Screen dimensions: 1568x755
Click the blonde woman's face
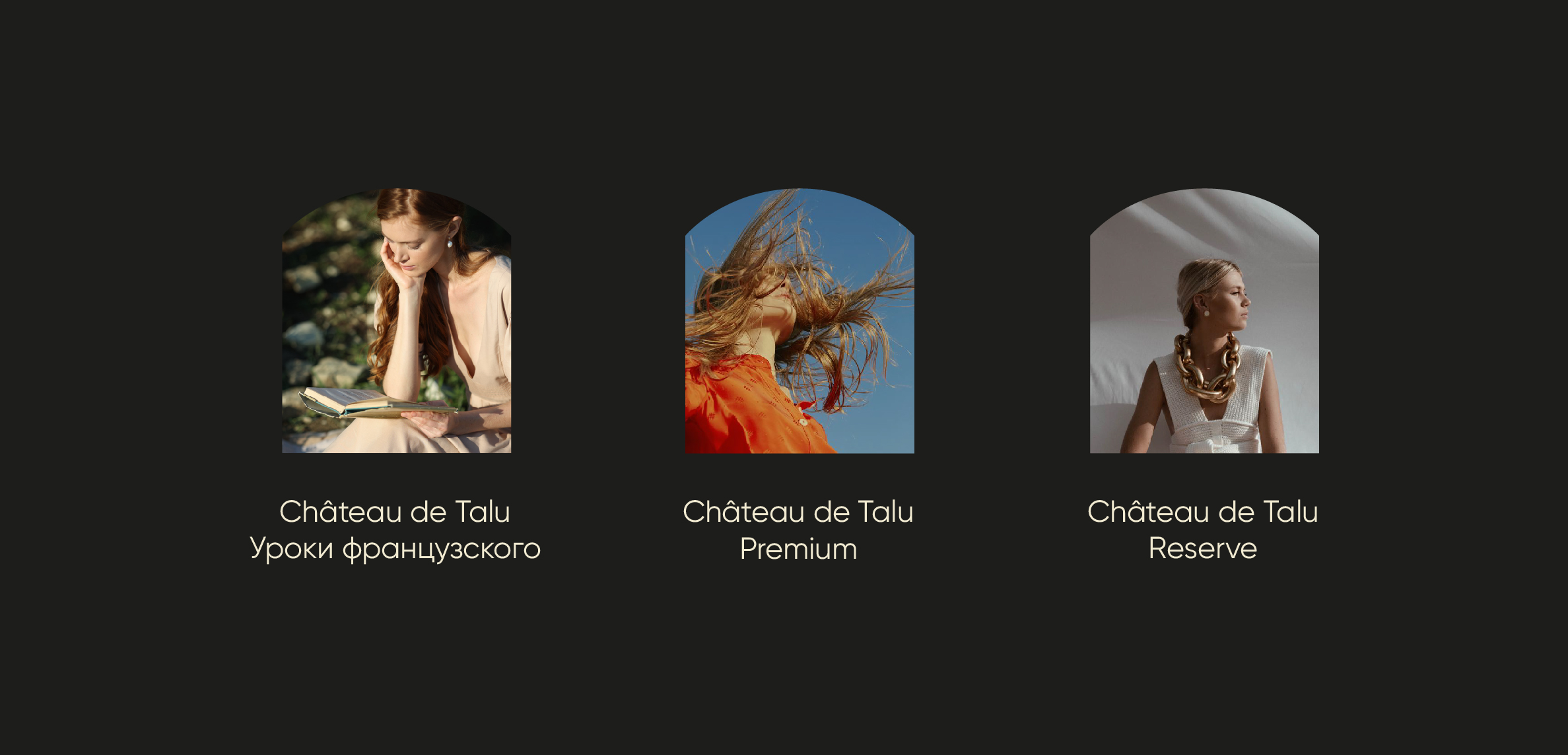coord(1233,301)
